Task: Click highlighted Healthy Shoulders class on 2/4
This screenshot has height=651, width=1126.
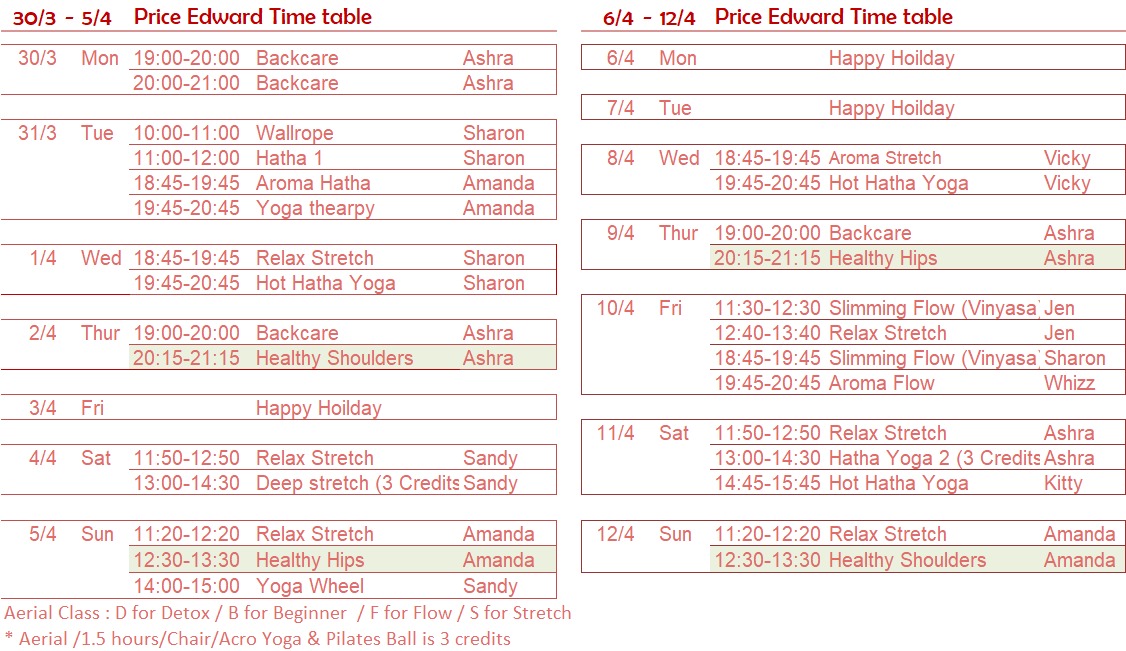Action: [334, 358]
